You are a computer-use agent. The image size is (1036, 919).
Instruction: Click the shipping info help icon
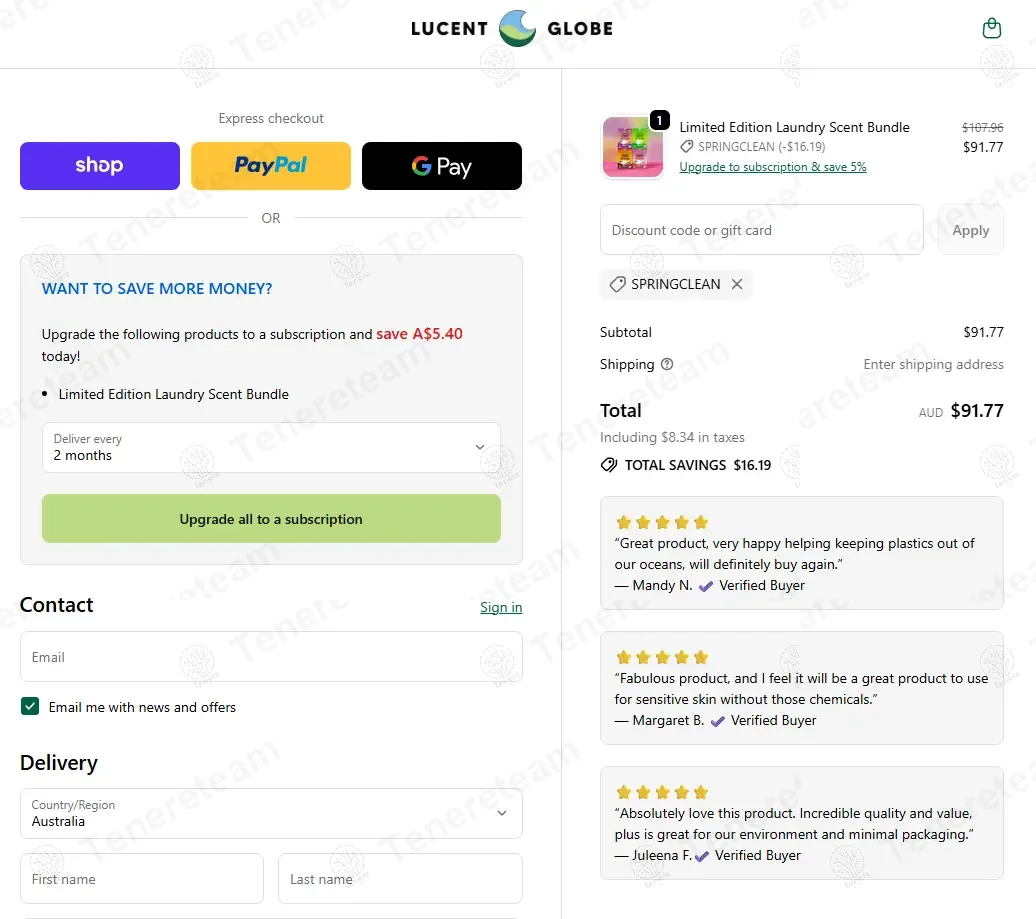[x=667, y=364]
